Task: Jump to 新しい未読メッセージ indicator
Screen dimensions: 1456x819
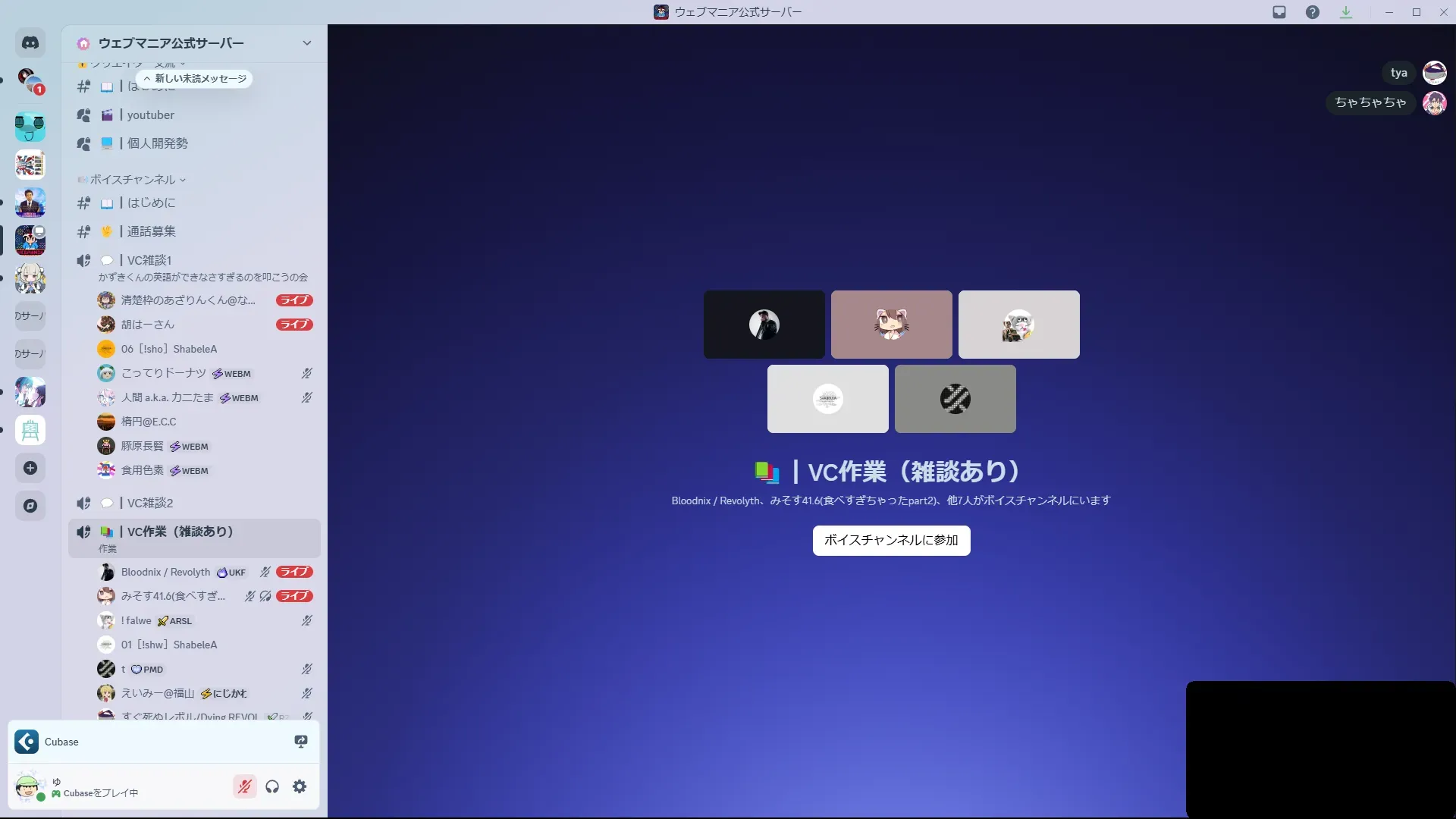Action: coord(196,79)
